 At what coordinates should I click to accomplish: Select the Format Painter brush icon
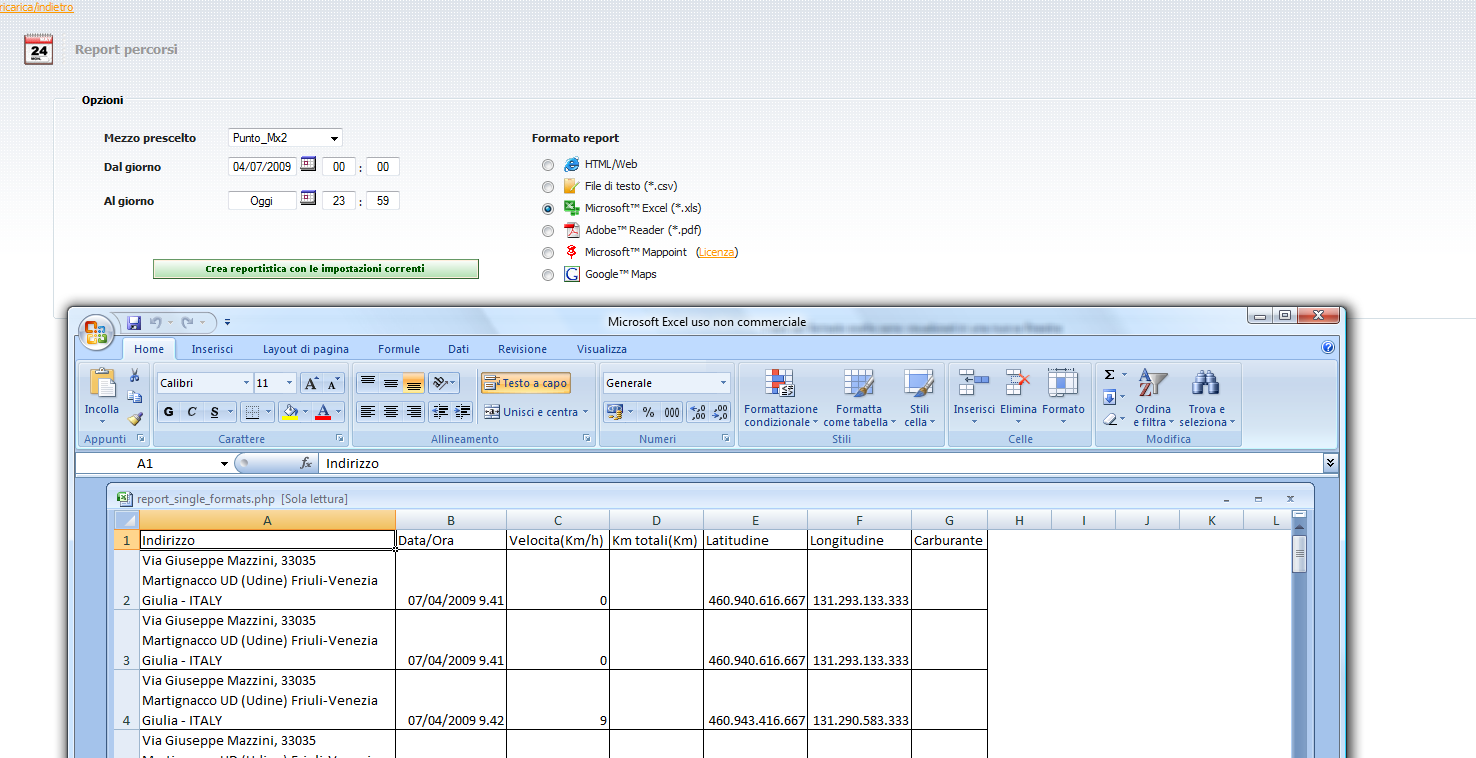pos(134,419)
